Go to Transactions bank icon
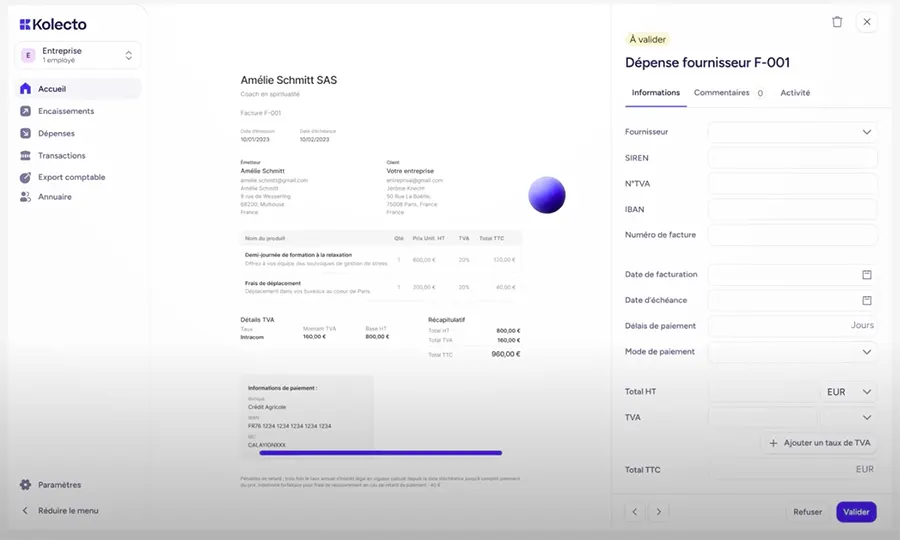Viewport: 900px width, 540px height. coord(25,156)
